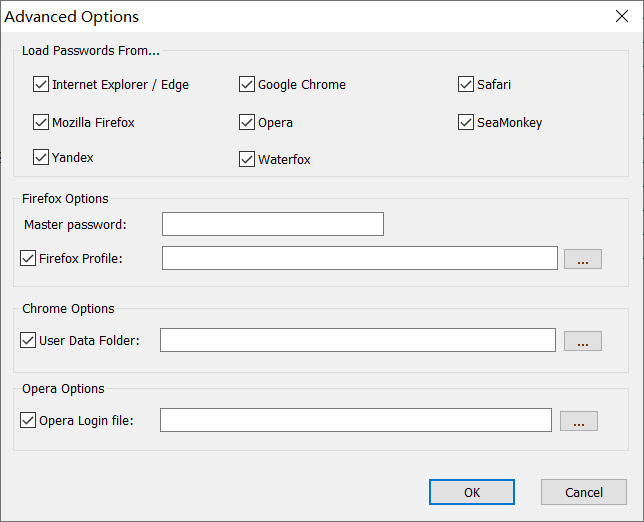Image resolution: width=644 pixels, height=522 pixels.
Task: Browse for Opera Login file
Action: (x=579, y=421)
